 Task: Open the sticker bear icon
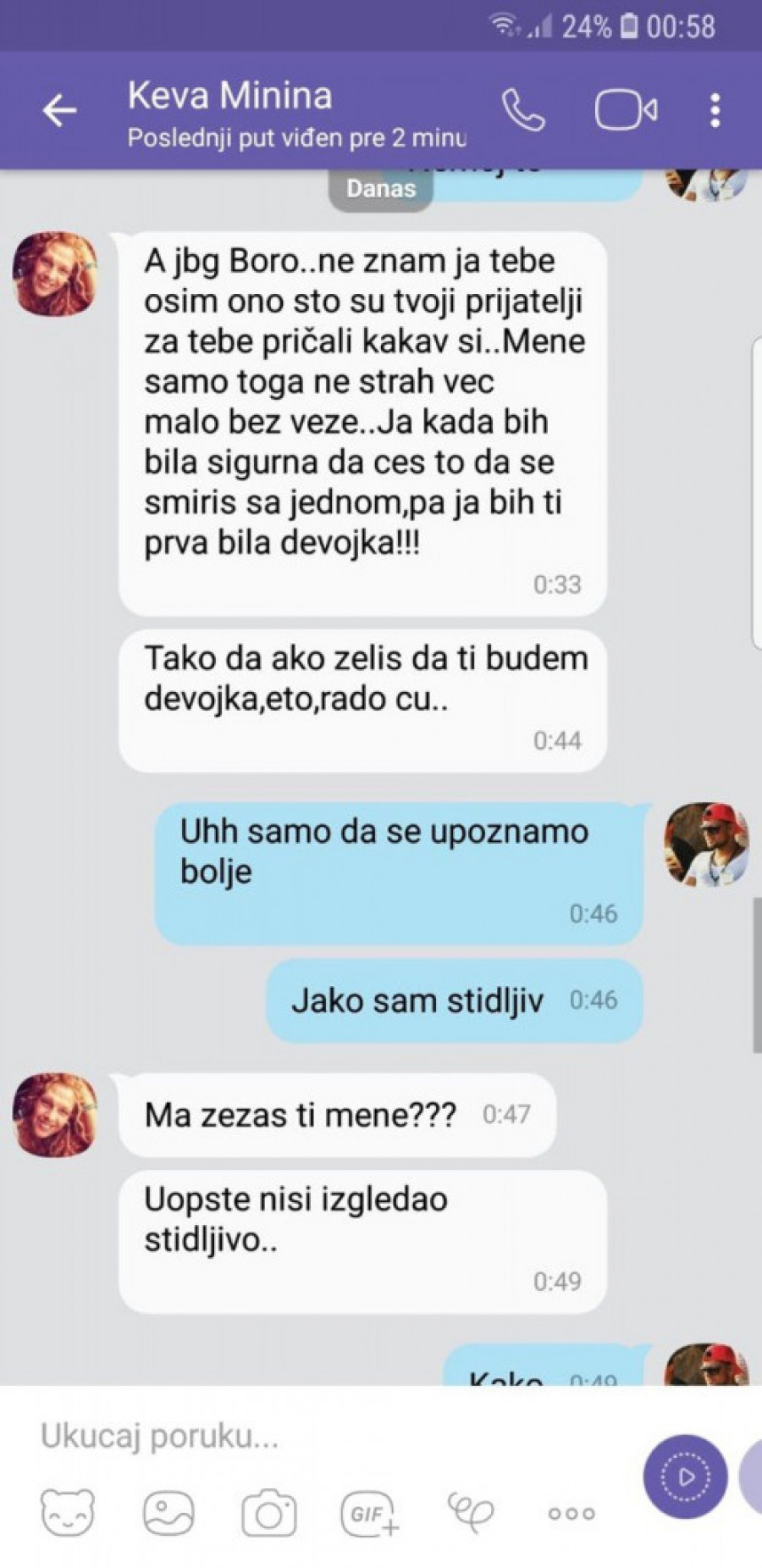[68, 1513]
